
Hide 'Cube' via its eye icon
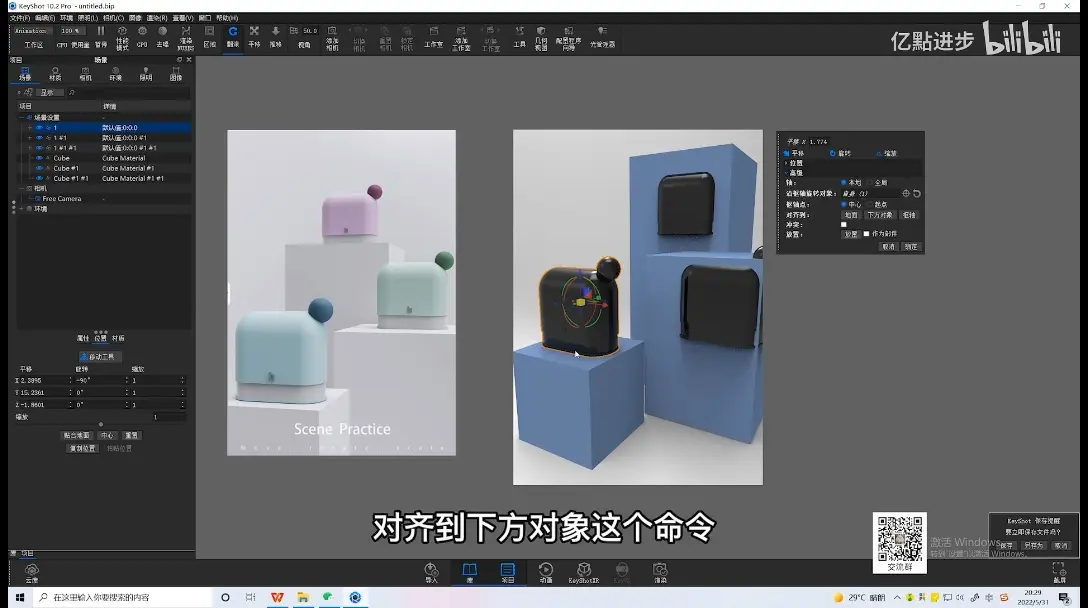click(39, 158)
